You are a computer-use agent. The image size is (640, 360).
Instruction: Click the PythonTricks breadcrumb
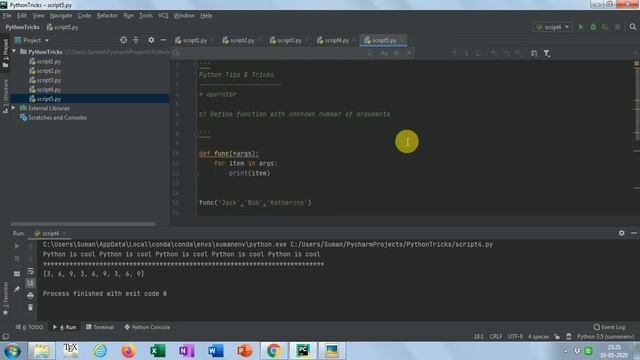pos(22,27)
